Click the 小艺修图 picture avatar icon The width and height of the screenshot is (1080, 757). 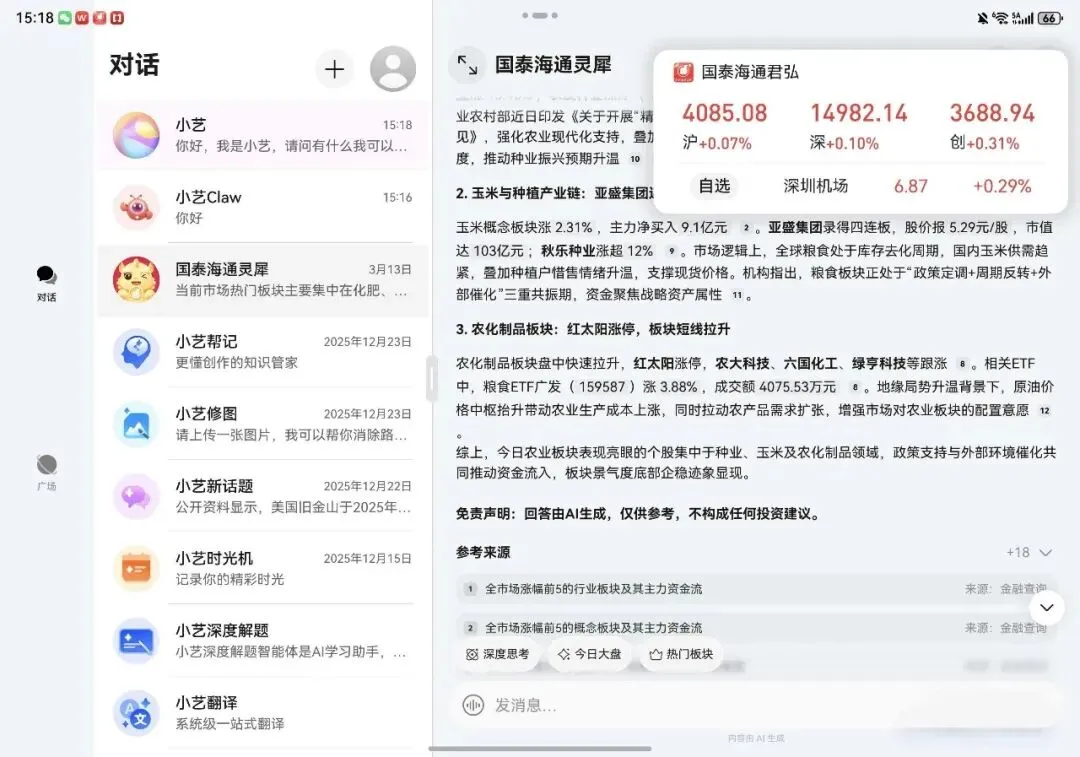pyautogui.click(x=136, y=424)
